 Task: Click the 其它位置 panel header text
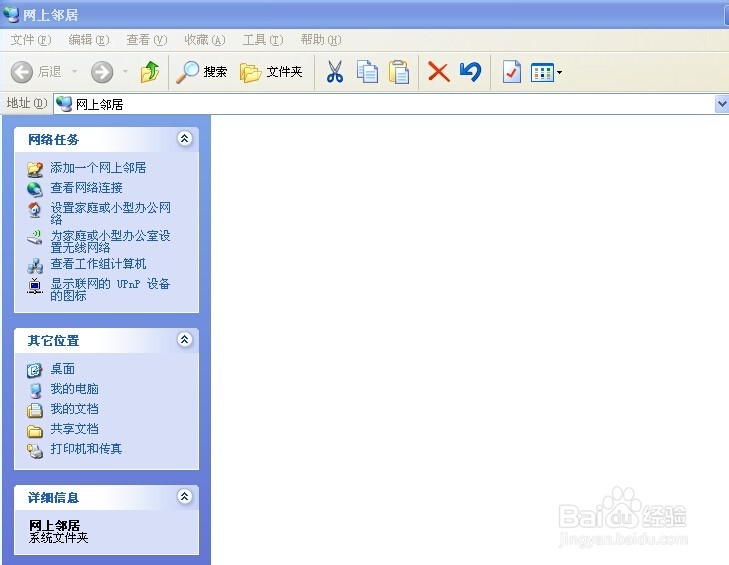[53, 341]
